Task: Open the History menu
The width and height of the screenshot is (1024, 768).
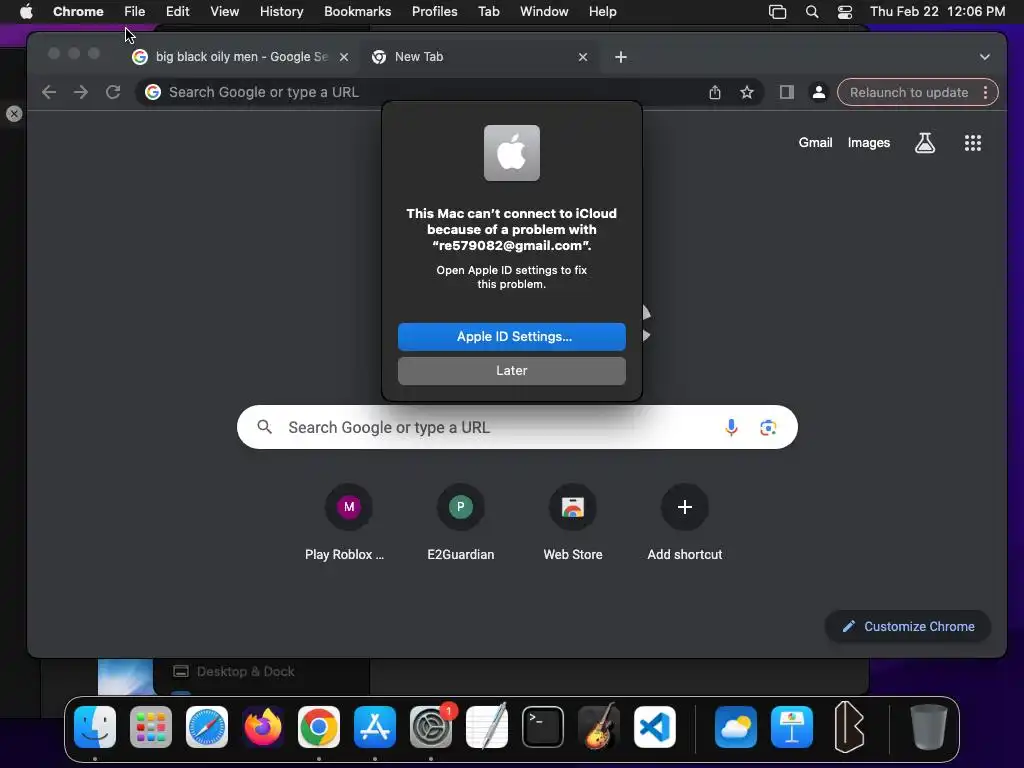Action: [281, 11]
